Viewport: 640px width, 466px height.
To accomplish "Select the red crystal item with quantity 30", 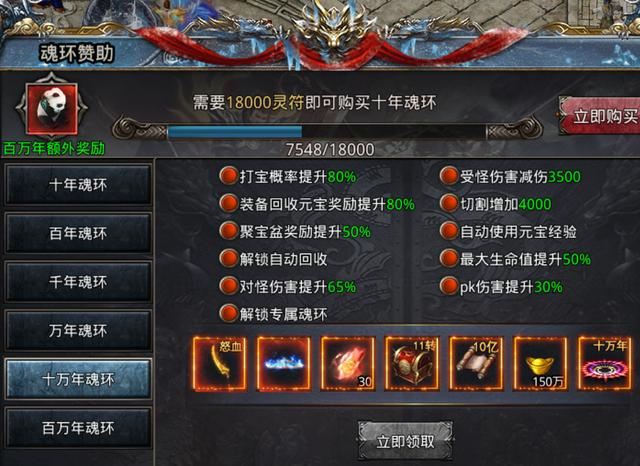I will pyautogui.click(x=348, y=364).
